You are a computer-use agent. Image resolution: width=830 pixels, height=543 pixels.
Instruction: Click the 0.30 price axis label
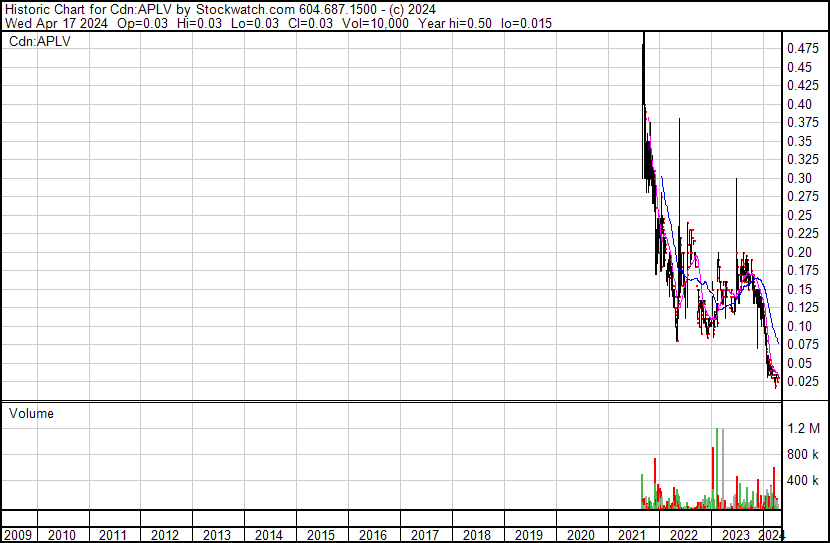pos(800,178)
